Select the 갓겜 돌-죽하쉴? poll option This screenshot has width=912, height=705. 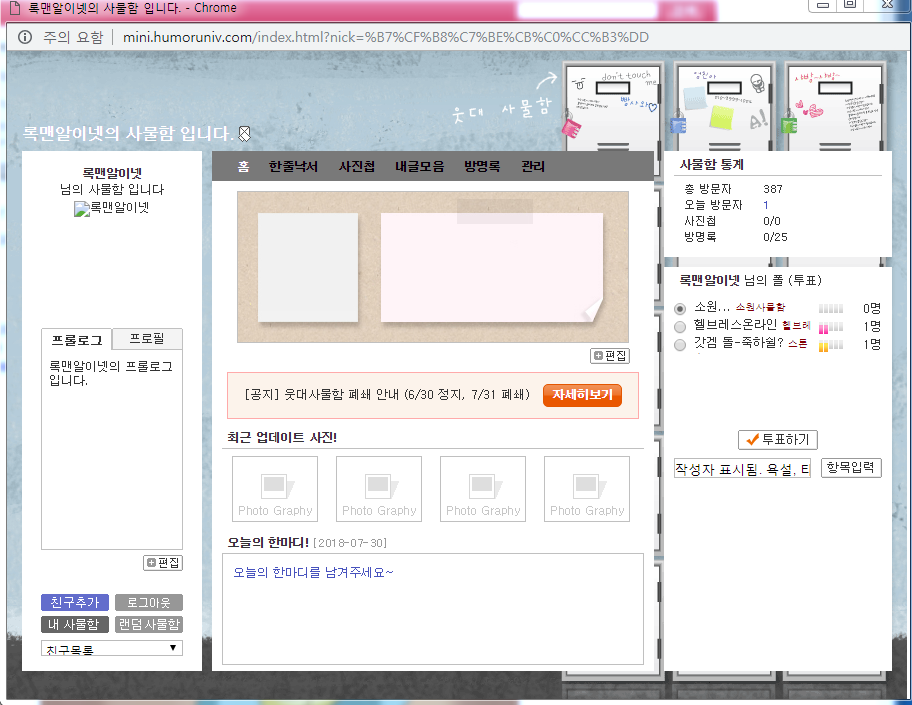click(679, 345)
